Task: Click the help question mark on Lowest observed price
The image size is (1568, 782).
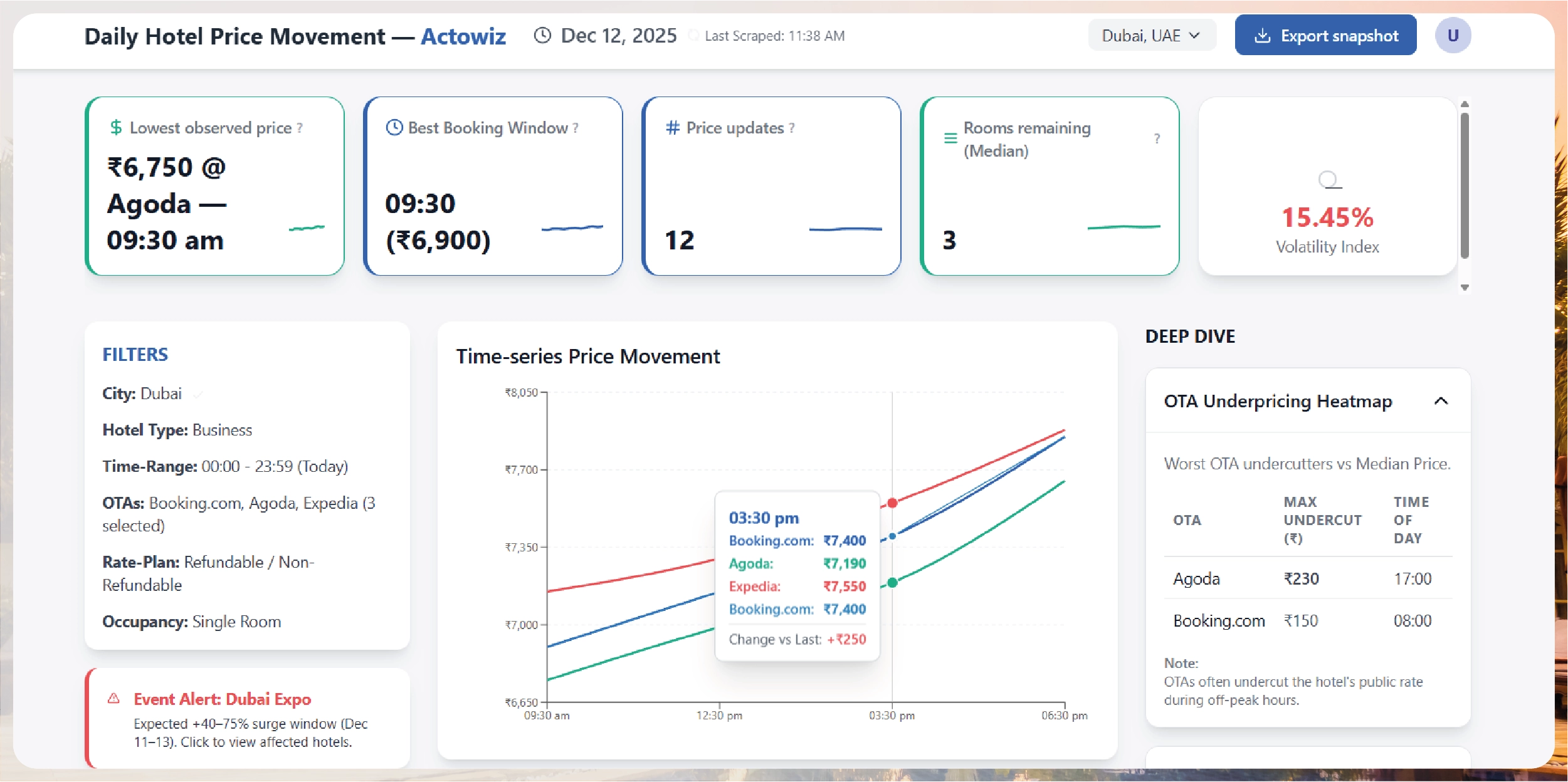Action: pos(298,128)
